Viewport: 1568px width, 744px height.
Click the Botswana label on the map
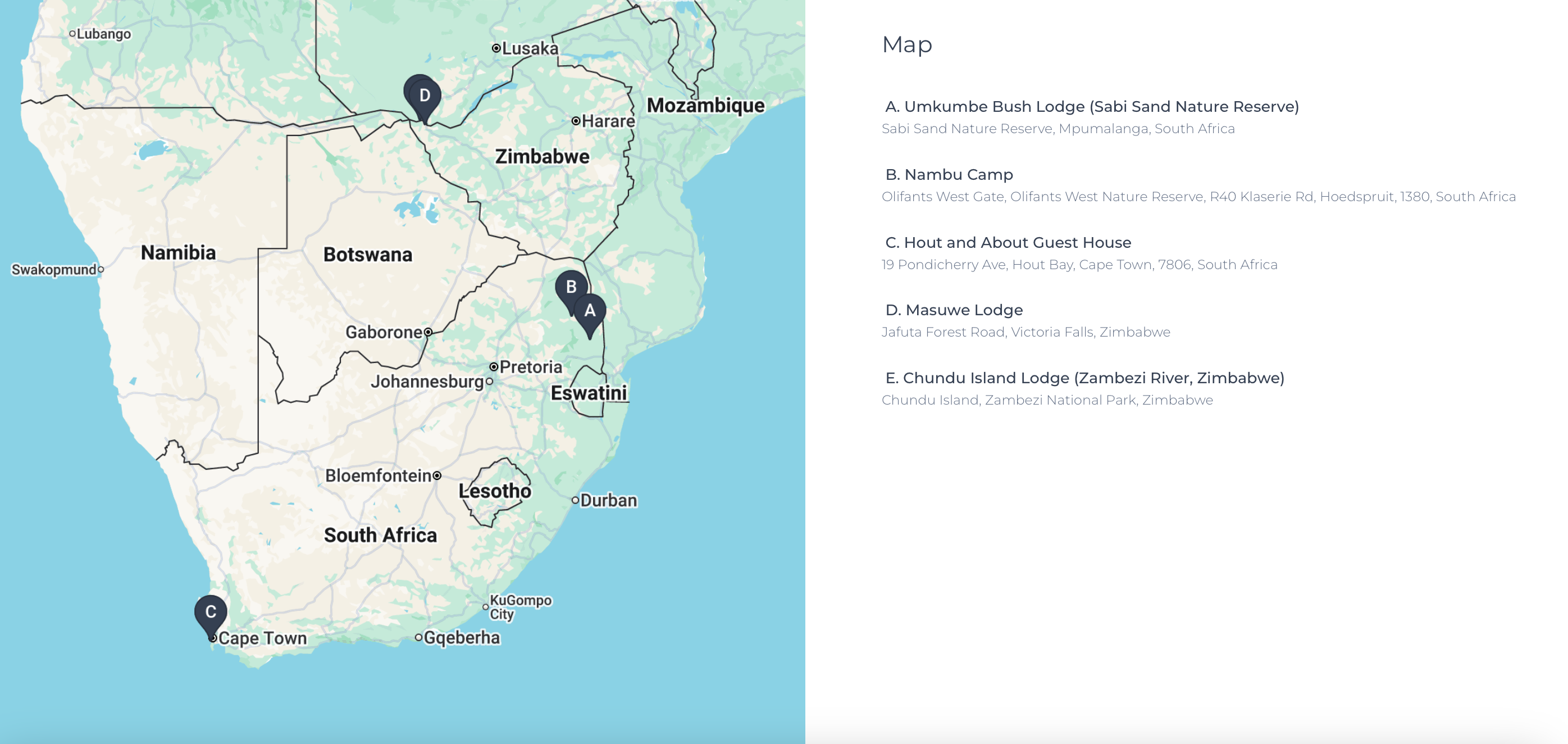(368, 255)
